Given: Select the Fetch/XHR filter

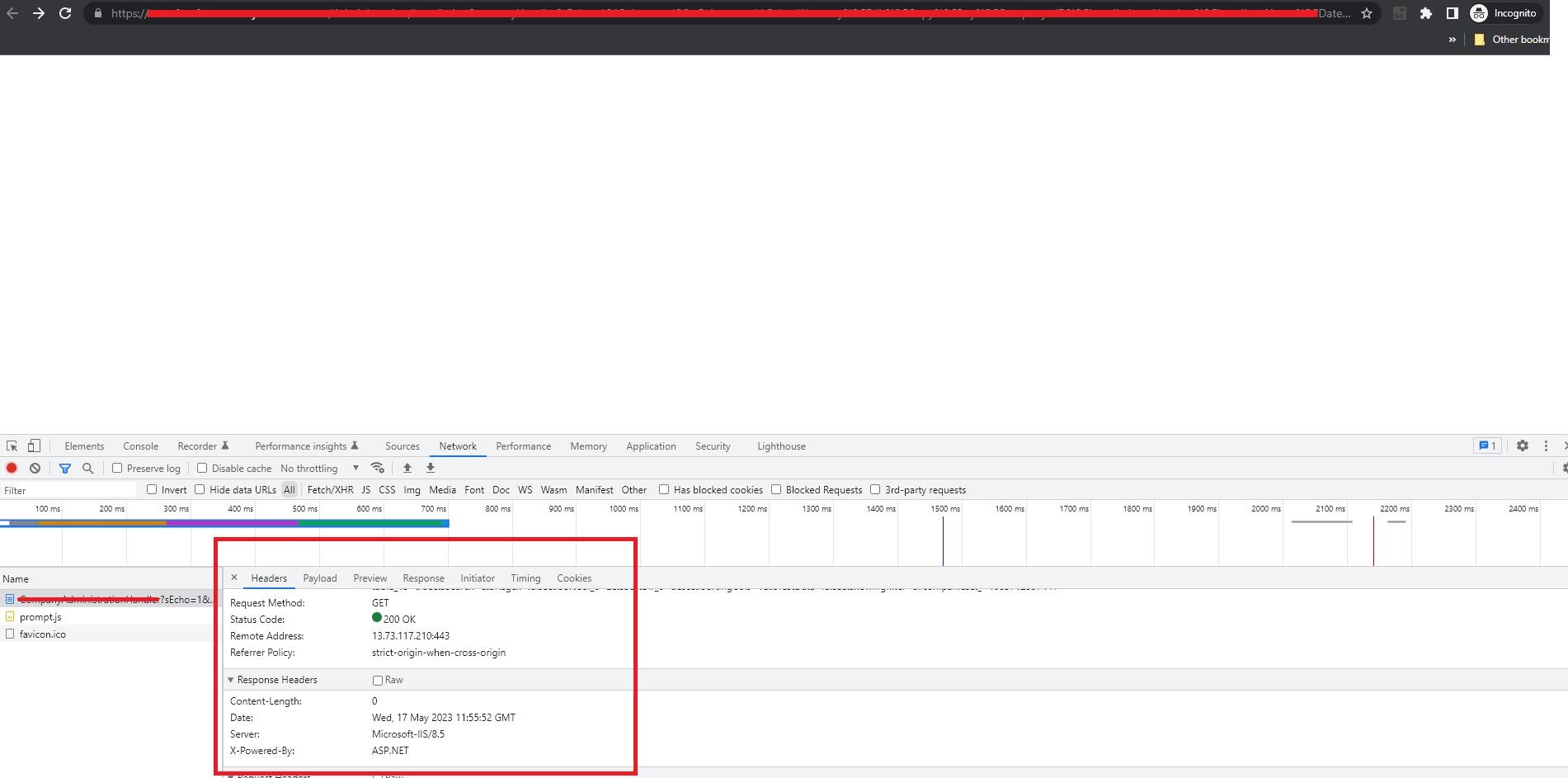Looking at the screenshot, I should coord(330,489).
